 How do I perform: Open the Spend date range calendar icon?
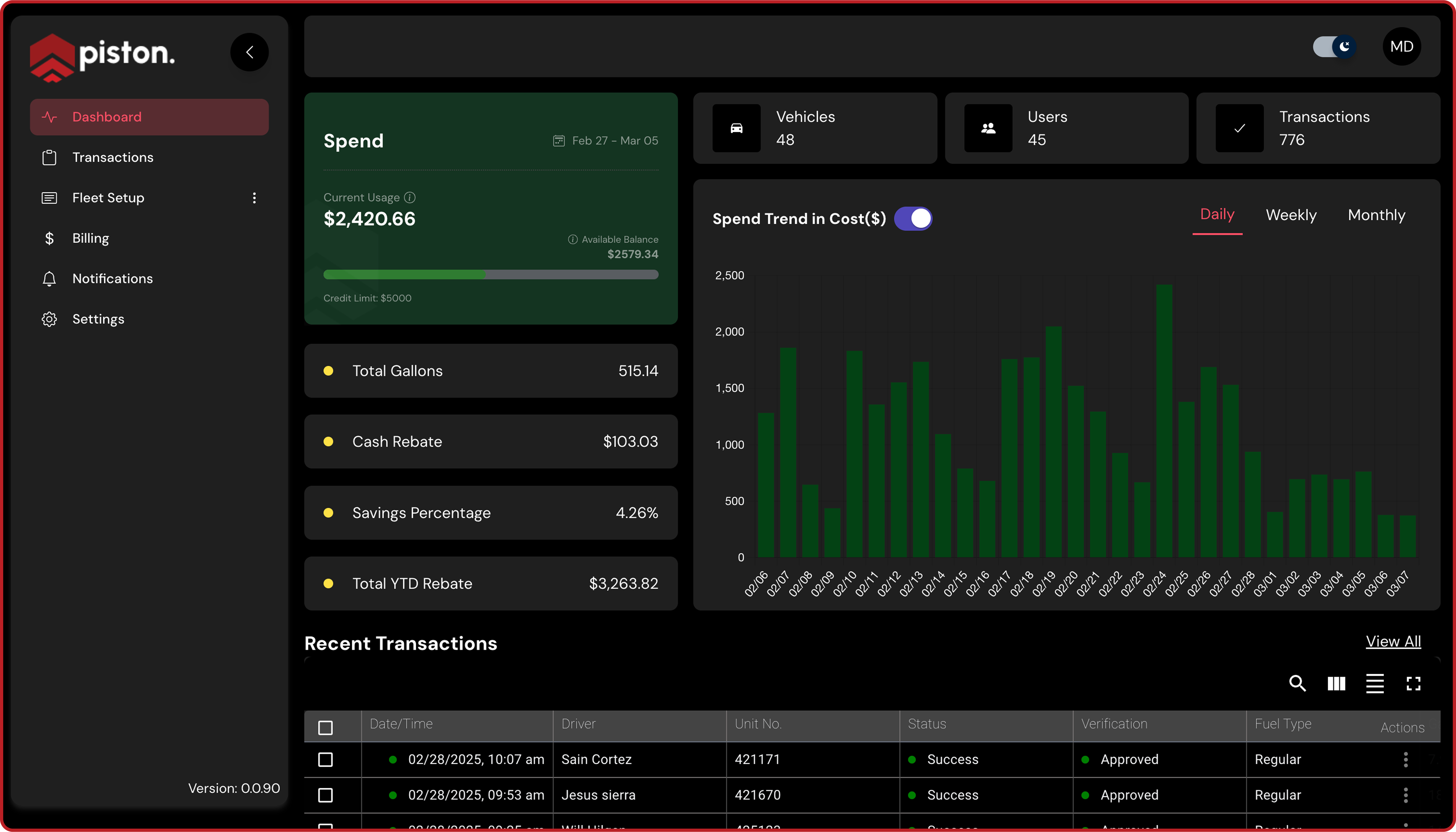click(559, 140)
